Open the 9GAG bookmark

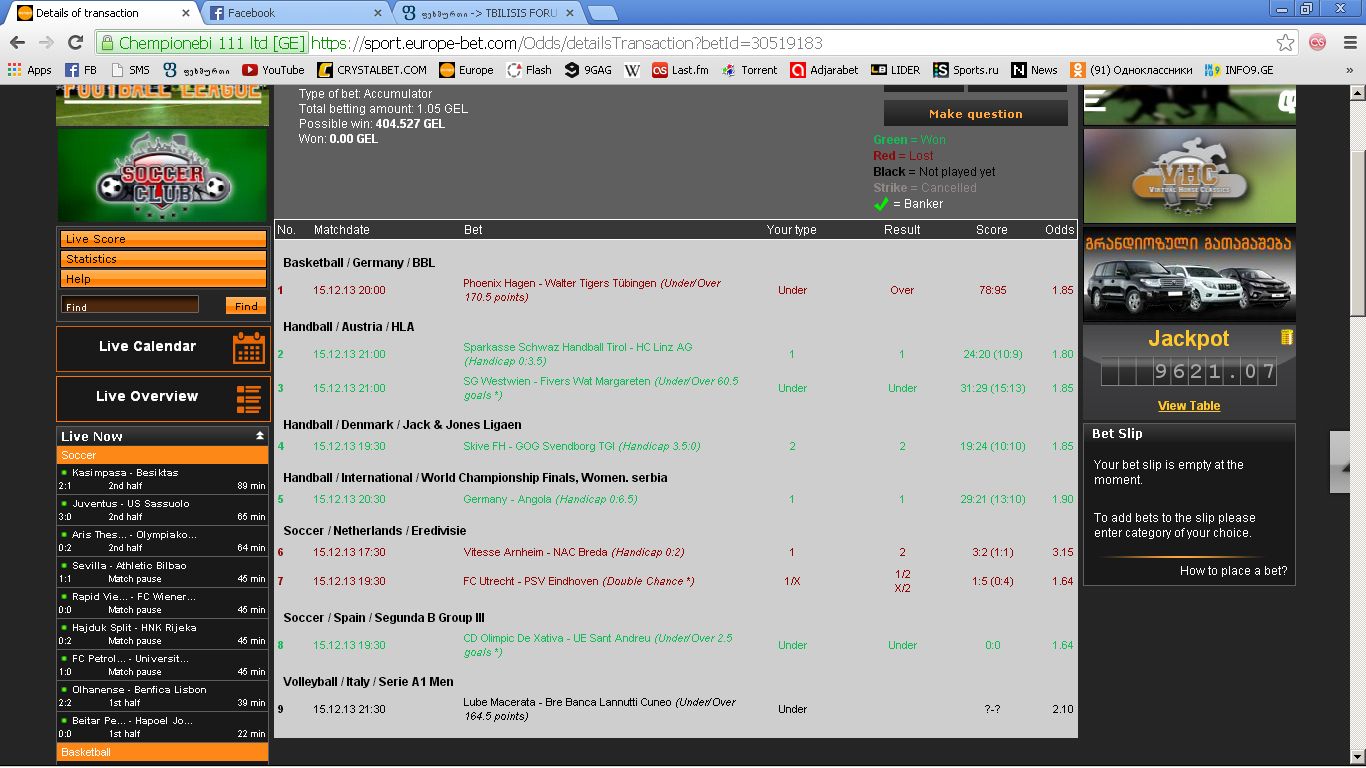point(588,70)
